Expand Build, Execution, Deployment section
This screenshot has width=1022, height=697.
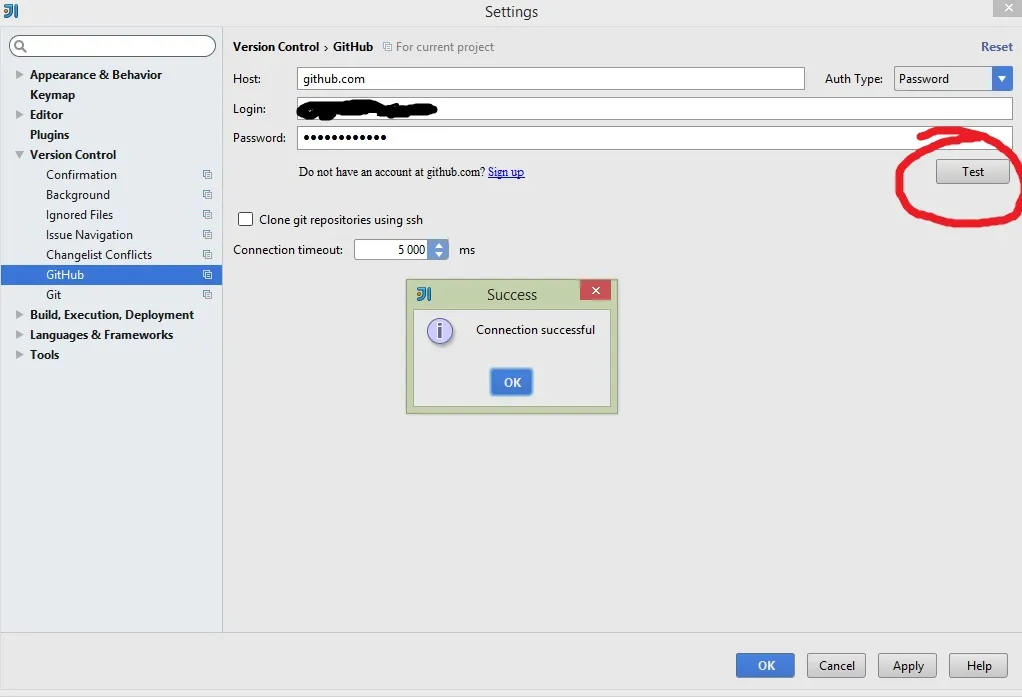click(x=20, y=314)
